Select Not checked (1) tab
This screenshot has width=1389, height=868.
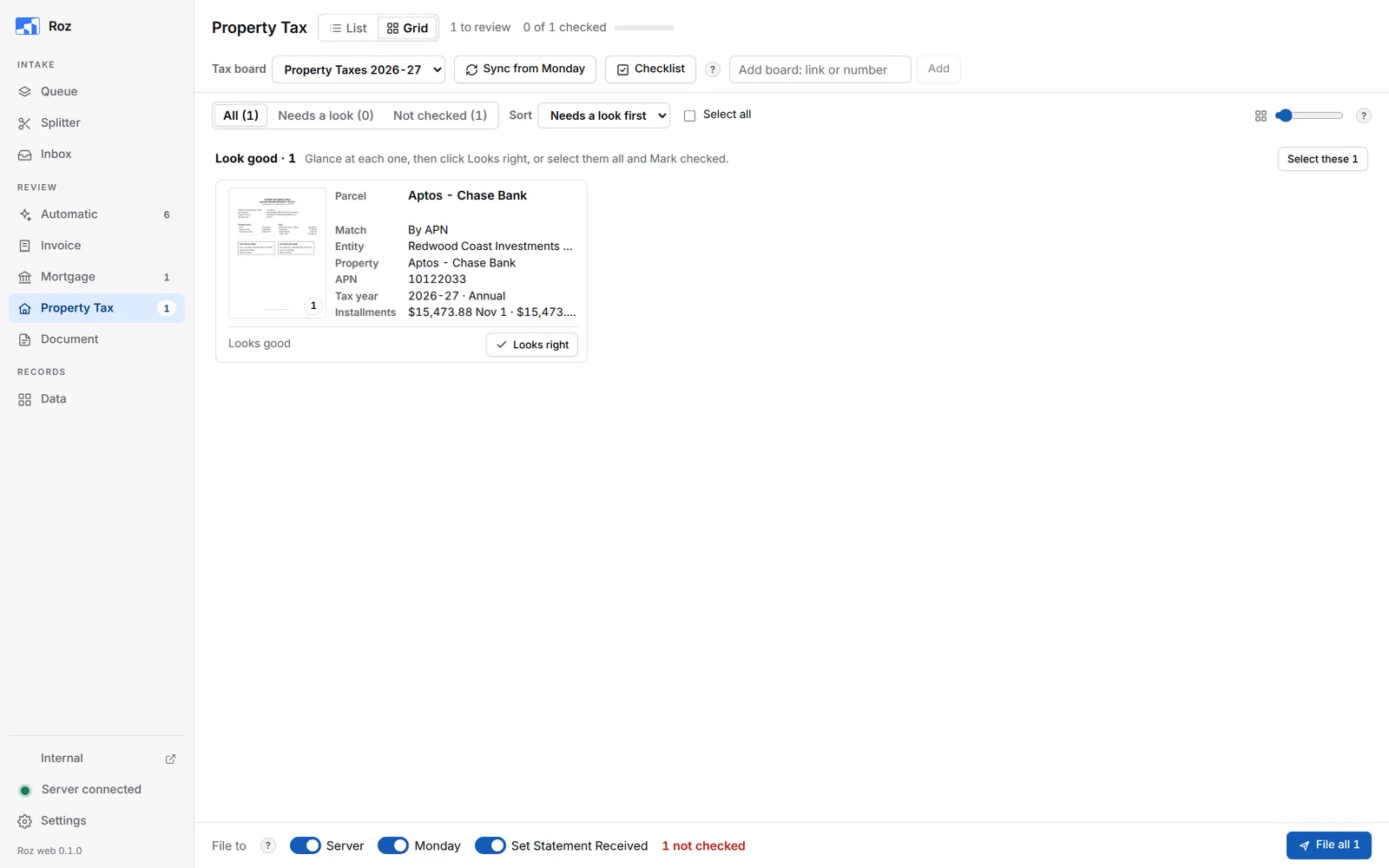click(x=440, y=115)
